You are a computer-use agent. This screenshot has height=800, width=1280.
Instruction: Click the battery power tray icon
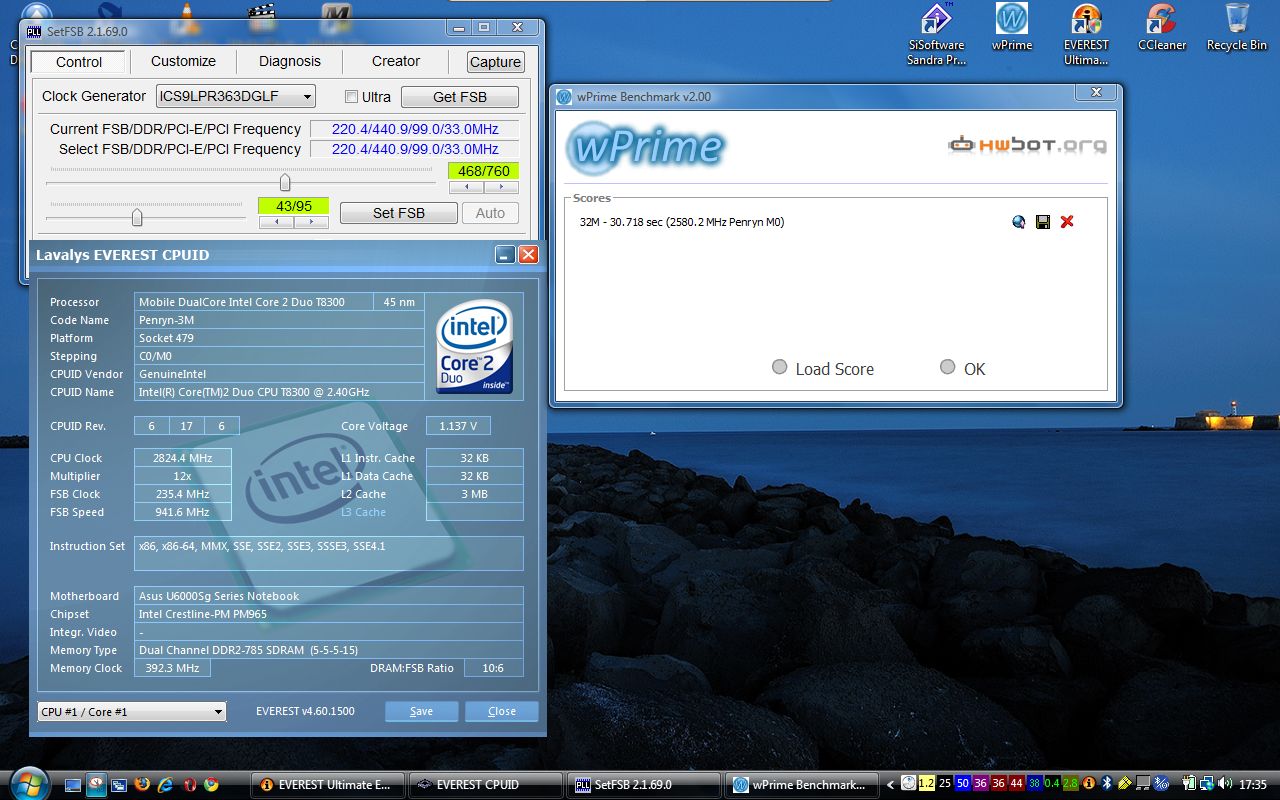(x=1191, y=784)
